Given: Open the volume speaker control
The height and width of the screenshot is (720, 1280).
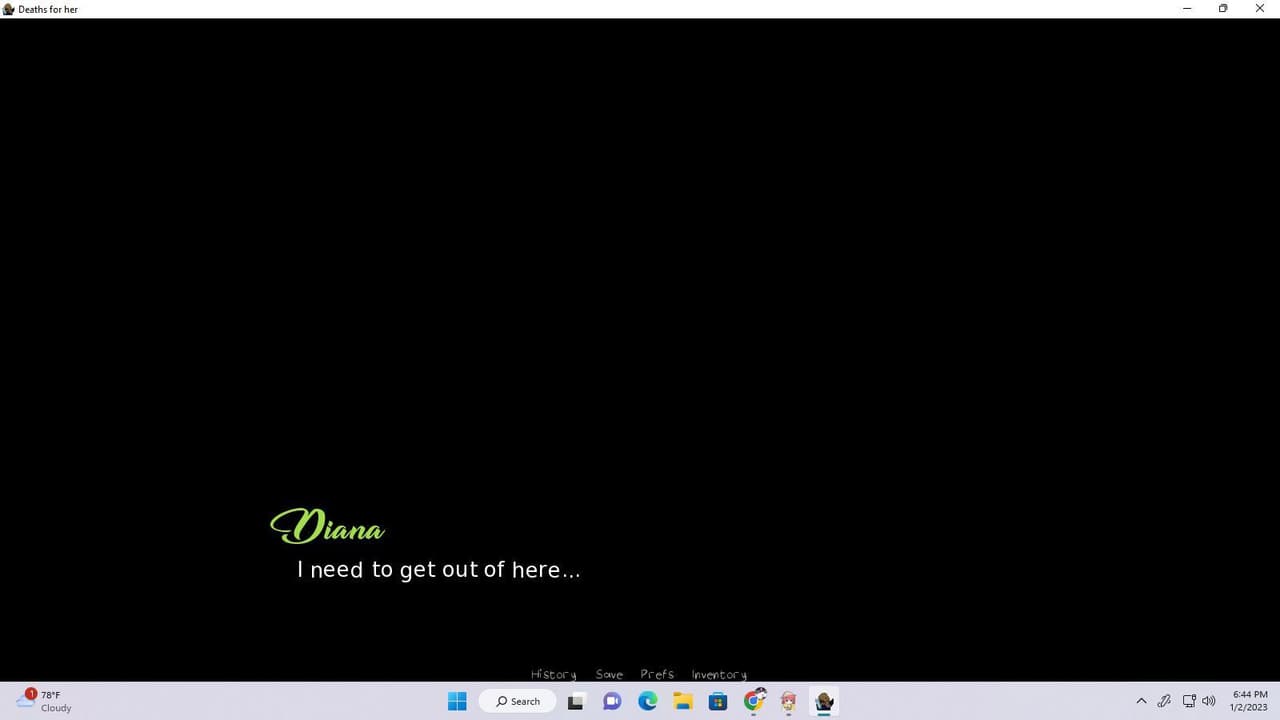Looking at the screenshot, I should click(1209, 701).
